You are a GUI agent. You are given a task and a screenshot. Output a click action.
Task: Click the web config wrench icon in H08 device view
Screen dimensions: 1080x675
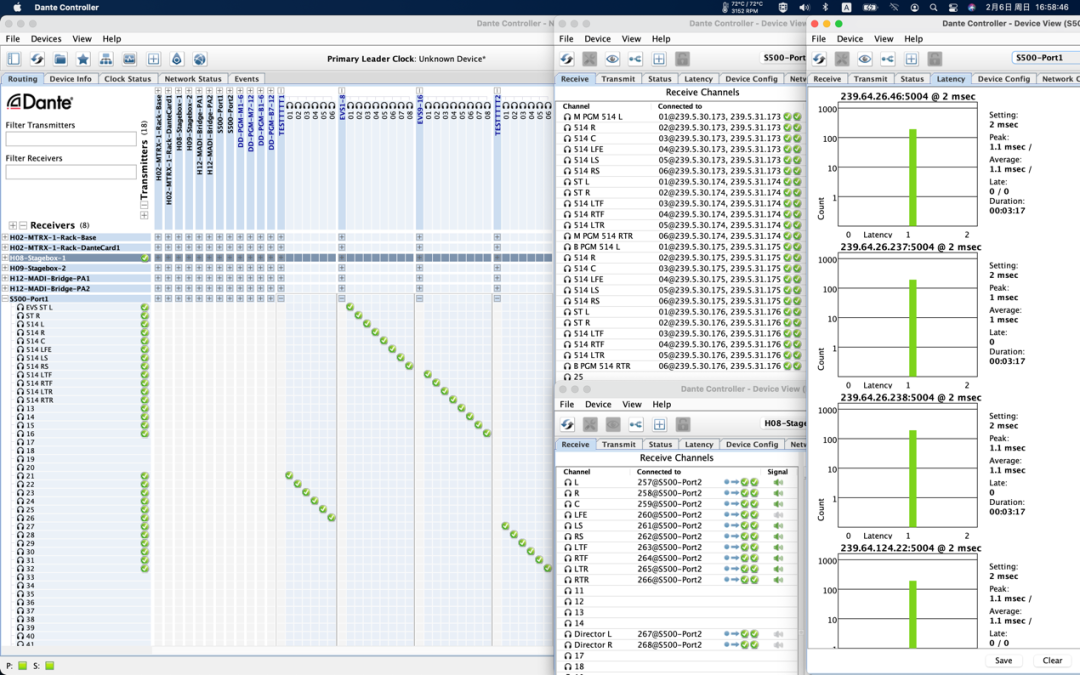tap(590, 424)
